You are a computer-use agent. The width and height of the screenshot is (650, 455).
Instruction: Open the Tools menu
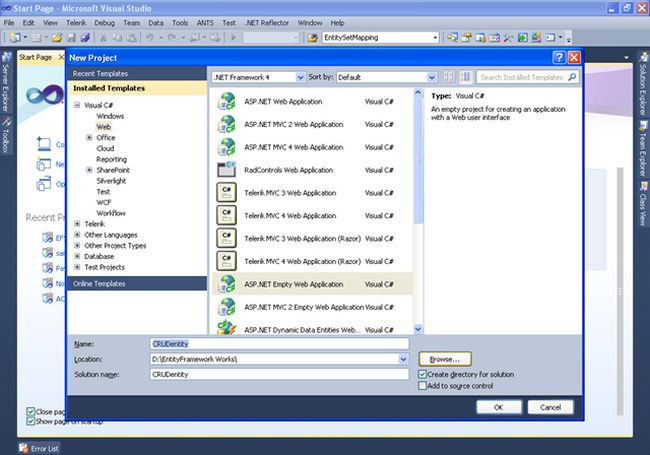(180, 23)
